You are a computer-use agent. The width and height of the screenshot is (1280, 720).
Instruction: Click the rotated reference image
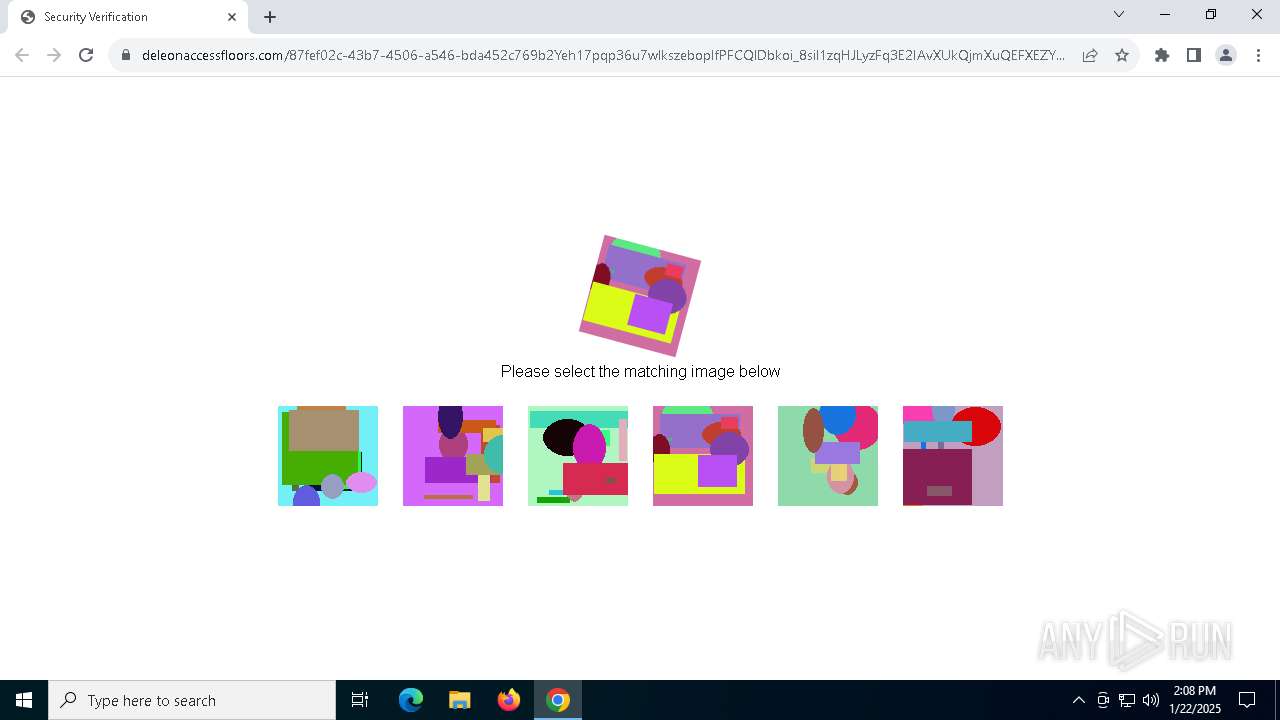click(640, 296)
